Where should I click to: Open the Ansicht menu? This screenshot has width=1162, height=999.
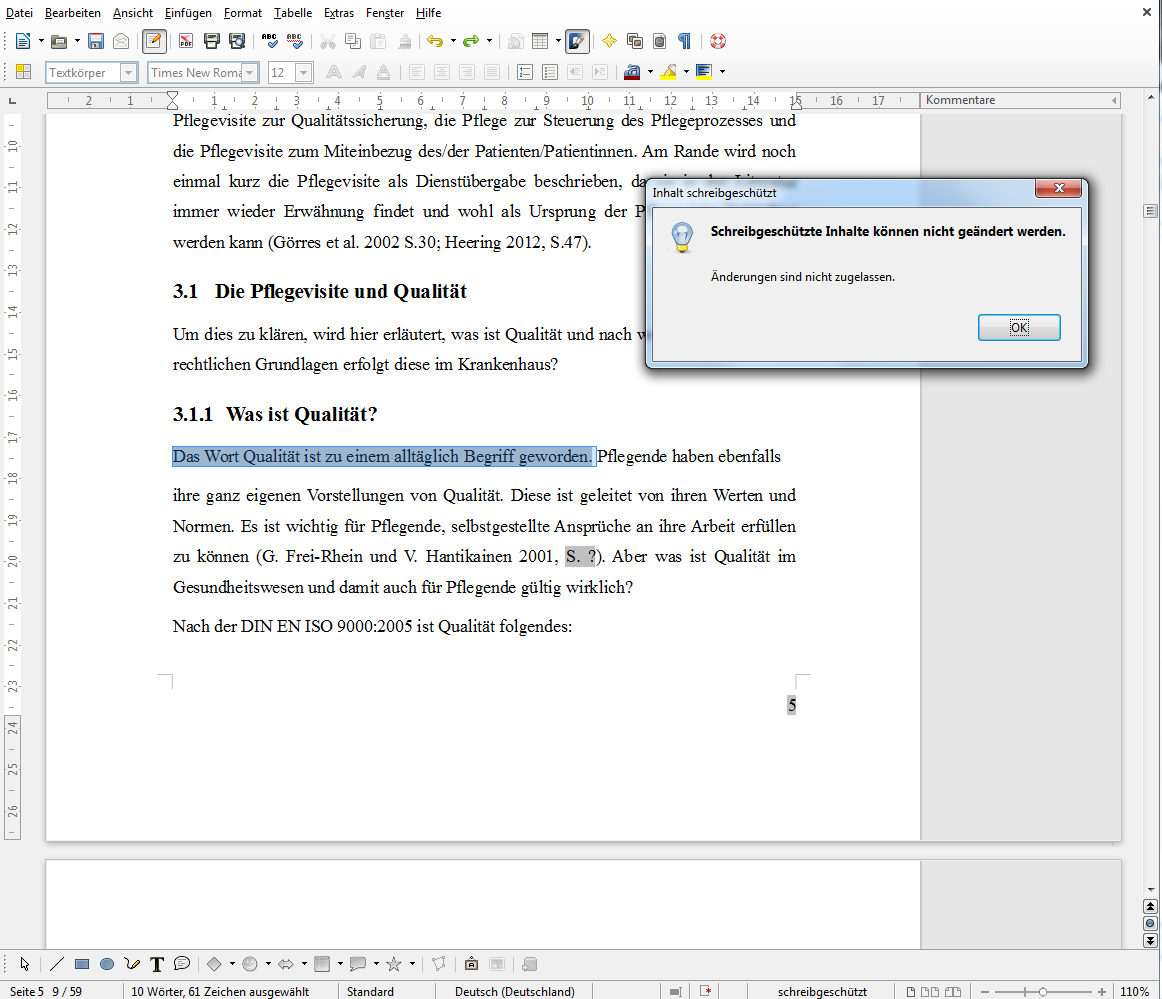point(133,13)
